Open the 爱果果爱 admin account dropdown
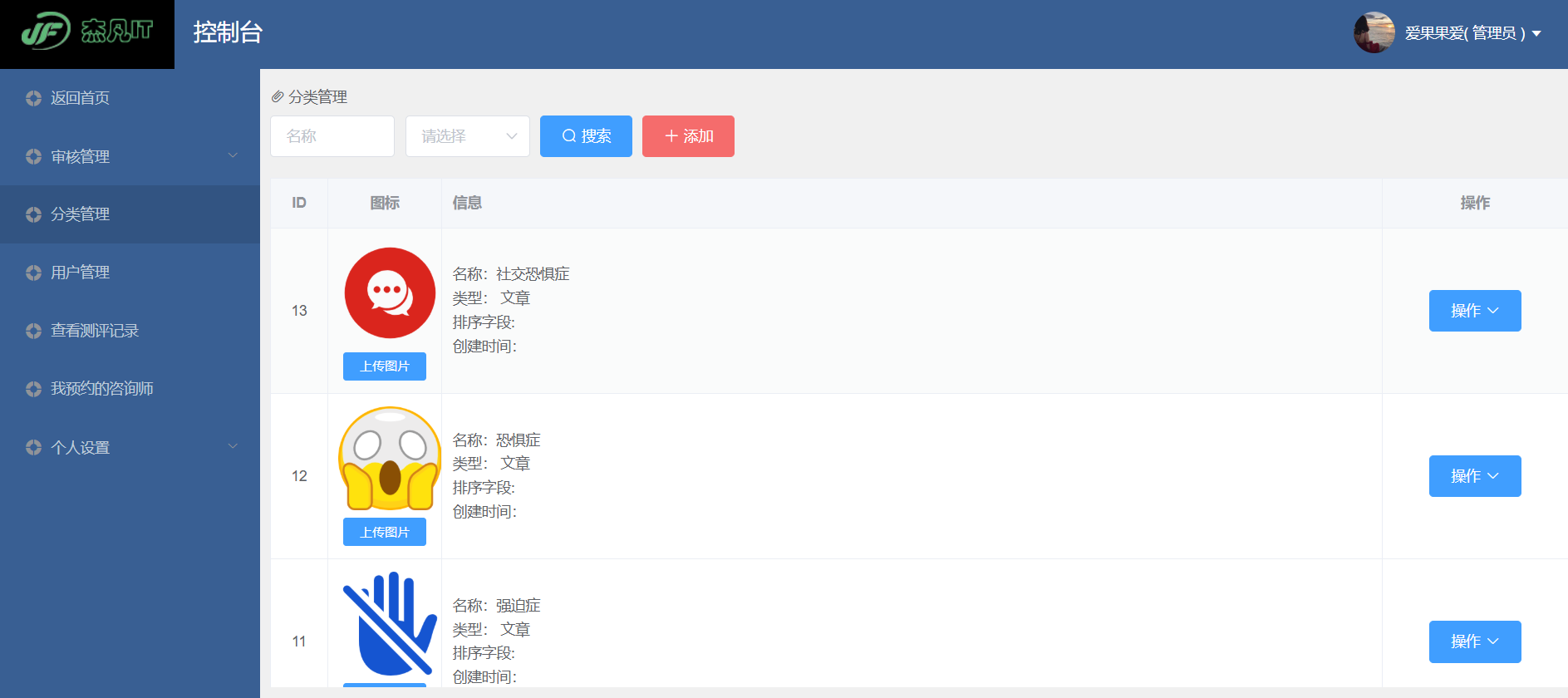 pyautogui.click(x=1472, y=33)
